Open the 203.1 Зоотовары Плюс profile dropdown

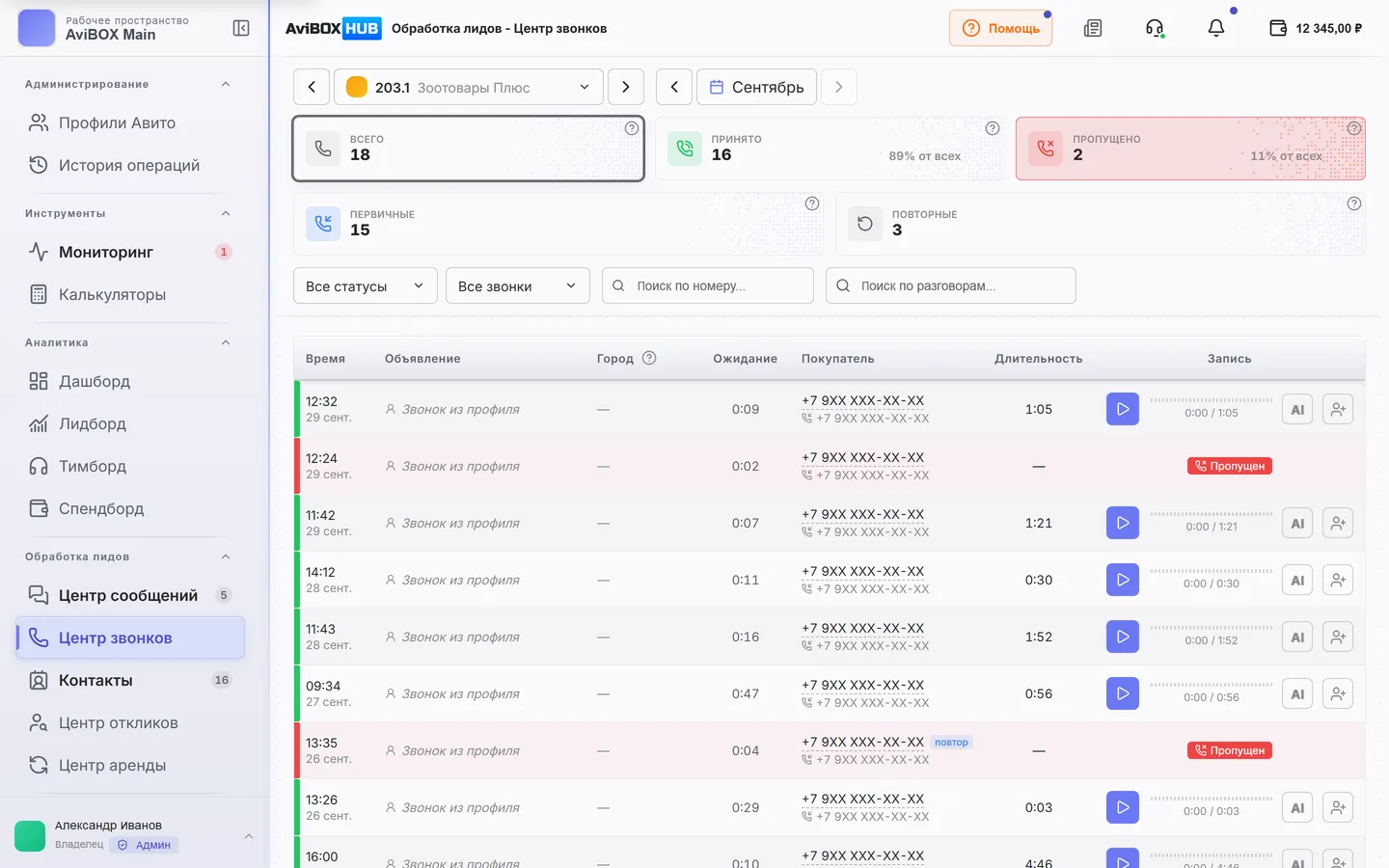click(469, 87)
